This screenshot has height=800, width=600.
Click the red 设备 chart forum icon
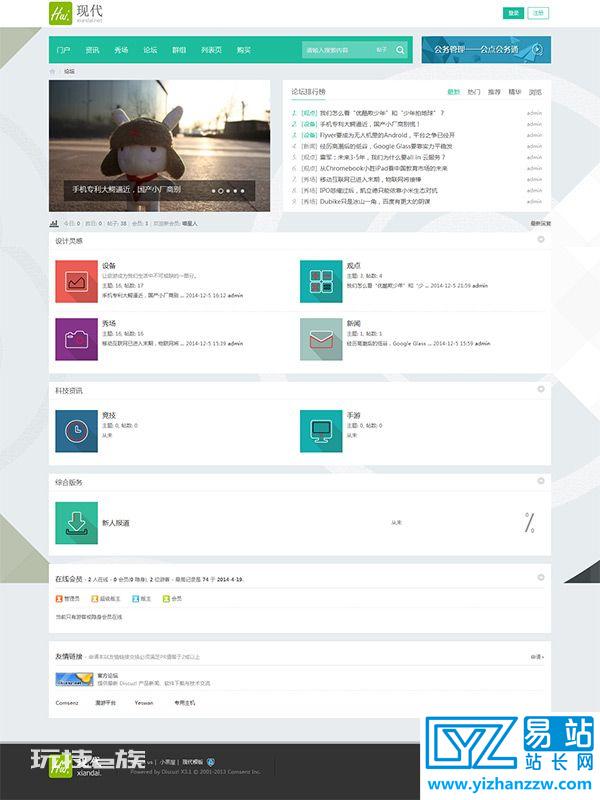(x=77, y=282)
